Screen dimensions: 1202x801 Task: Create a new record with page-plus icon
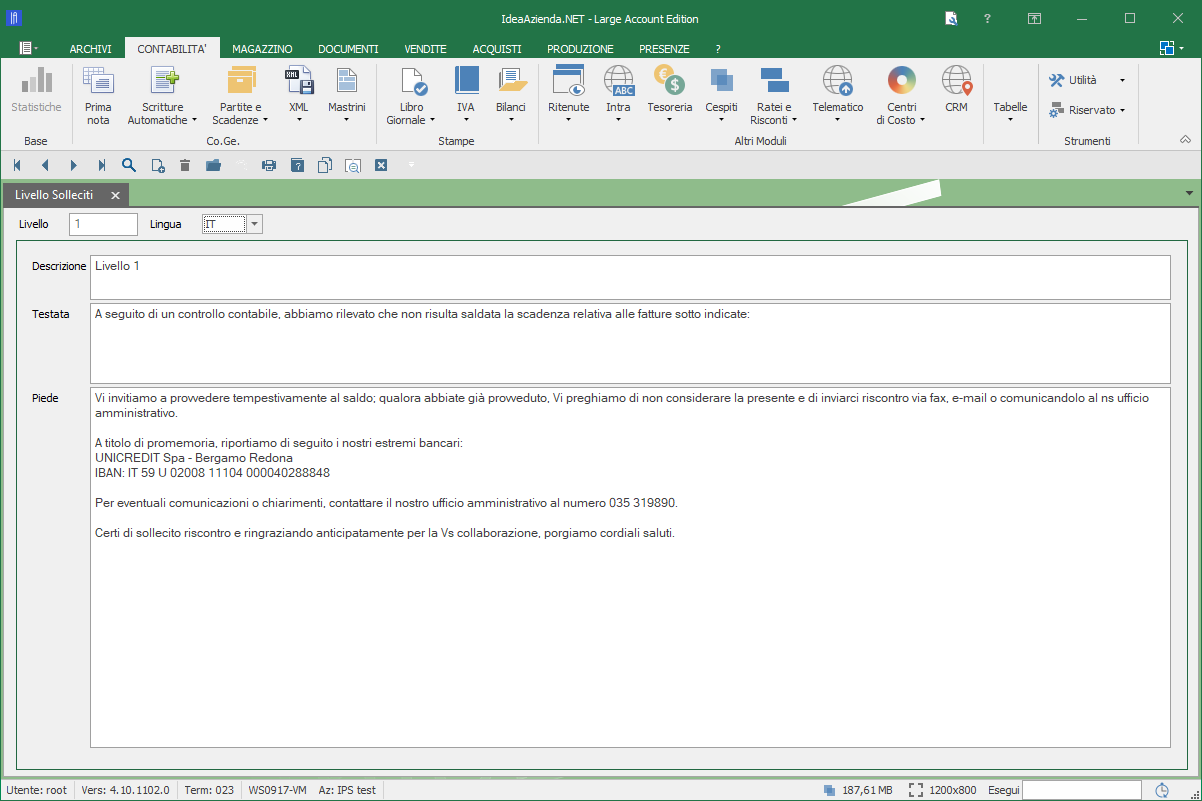coord(157,165)
